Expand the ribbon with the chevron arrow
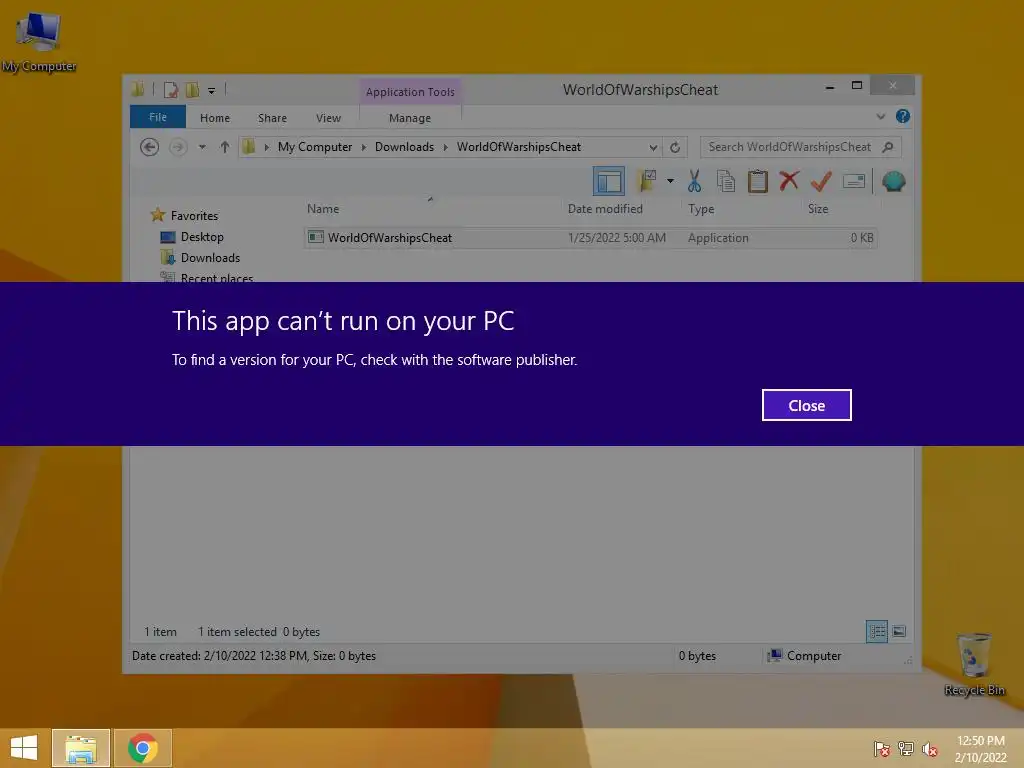This screenshot has height=768, width=1024. click(x=880, y=116)
